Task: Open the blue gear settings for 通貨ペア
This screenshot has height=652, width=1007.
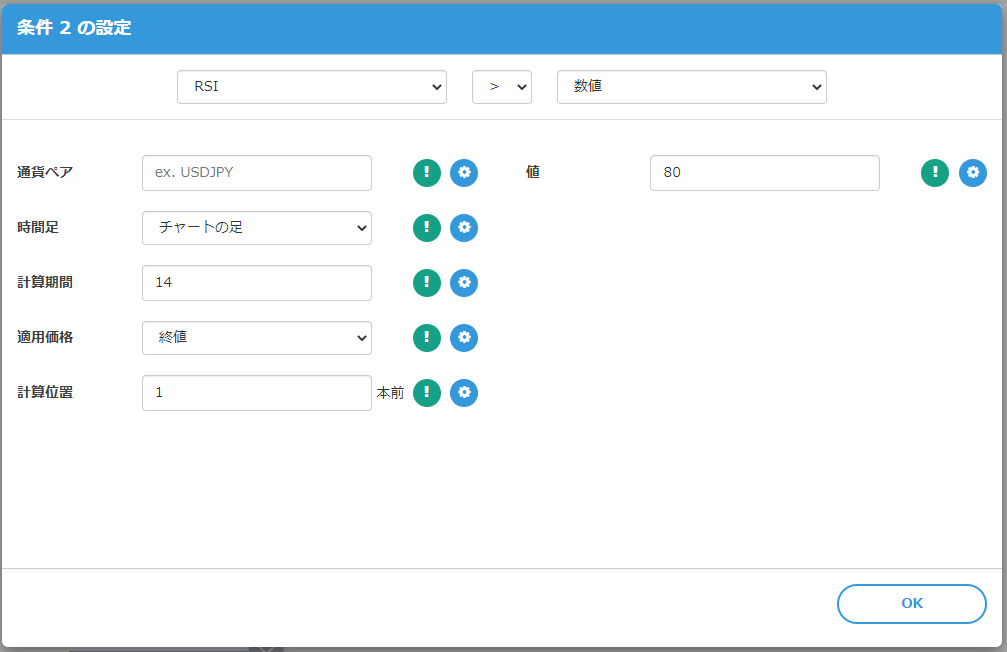Action: pyautogui.click(x=464, y=173)
